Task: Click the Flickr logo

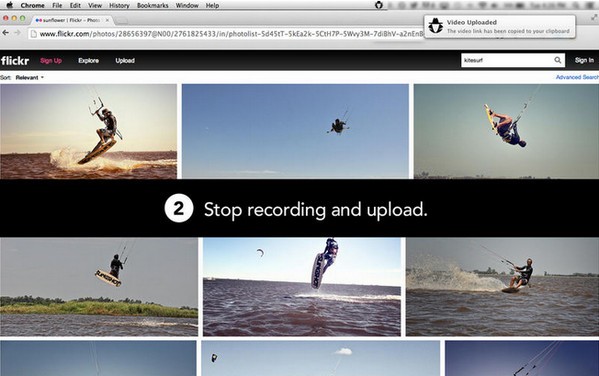Action: [x=15, y=60]
